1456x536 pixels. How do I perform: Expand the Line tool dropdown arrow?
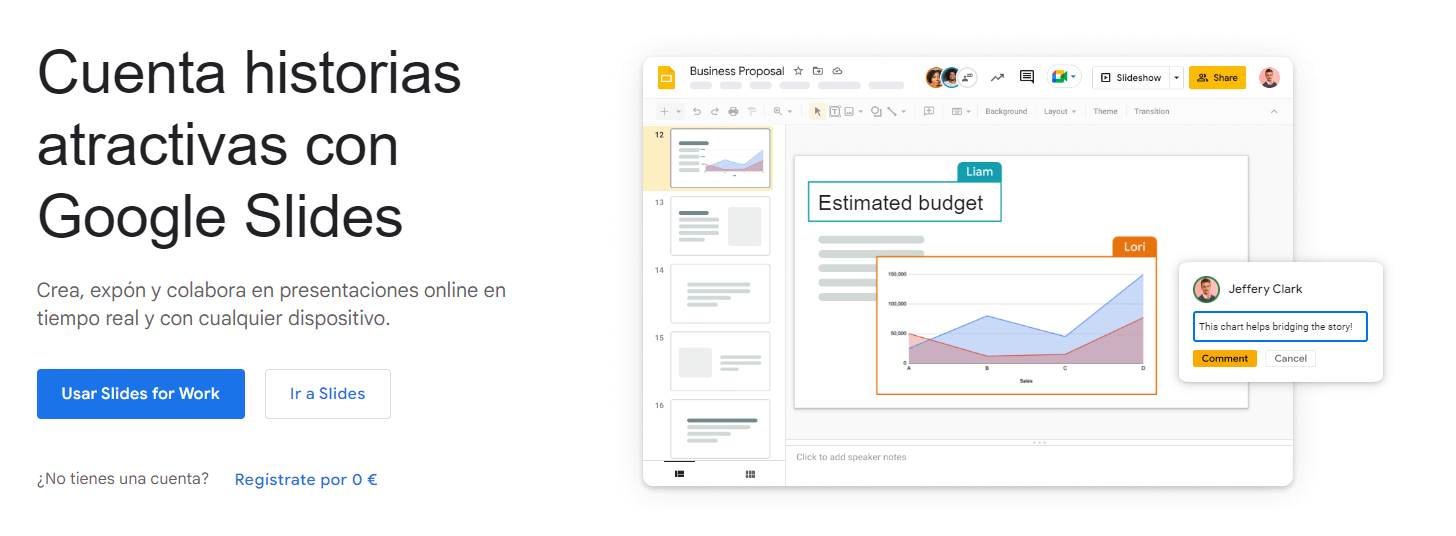(904, 112)
